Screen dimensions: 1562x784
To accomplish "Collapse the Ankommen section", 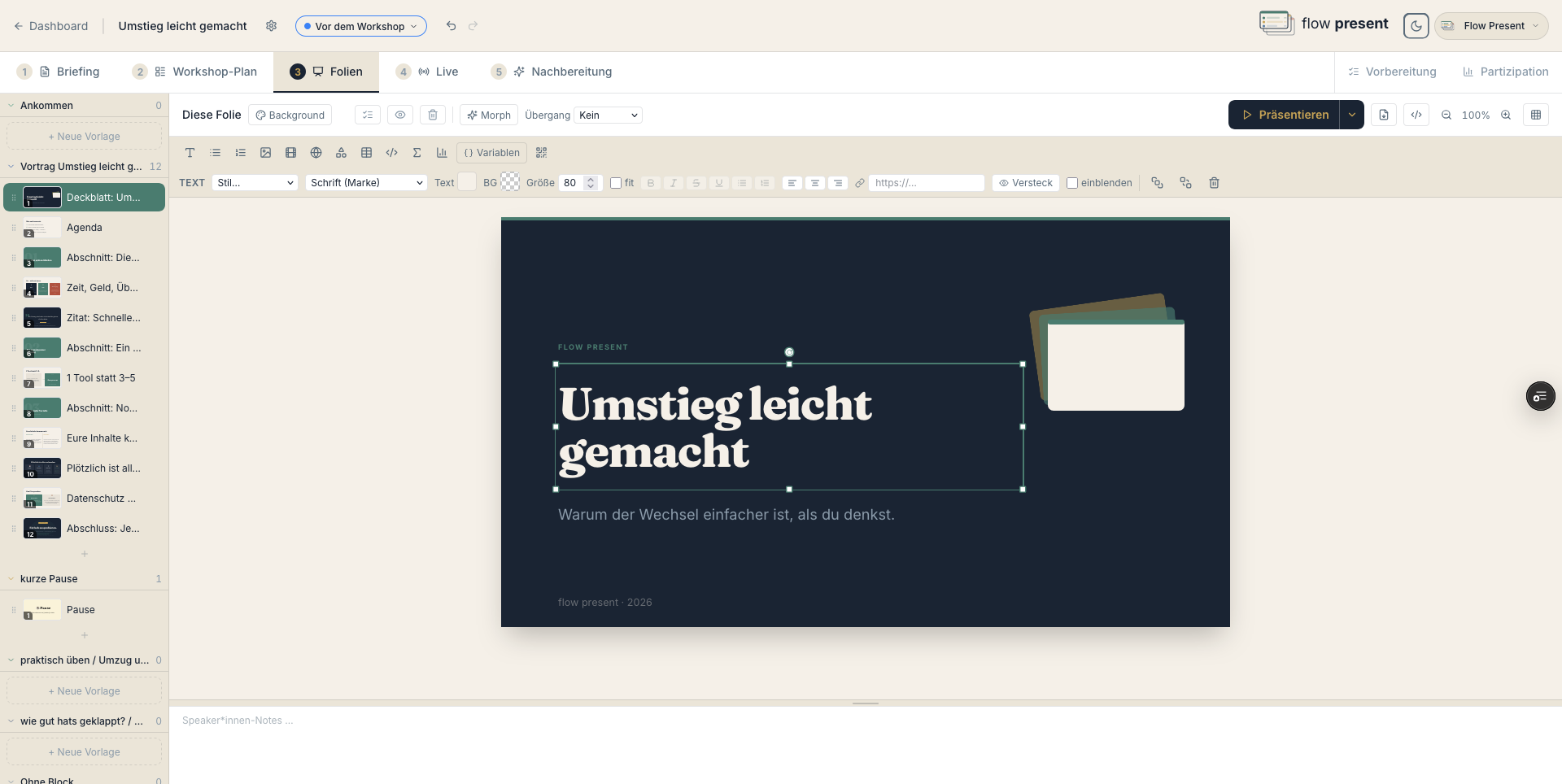I will pos(11,106).
